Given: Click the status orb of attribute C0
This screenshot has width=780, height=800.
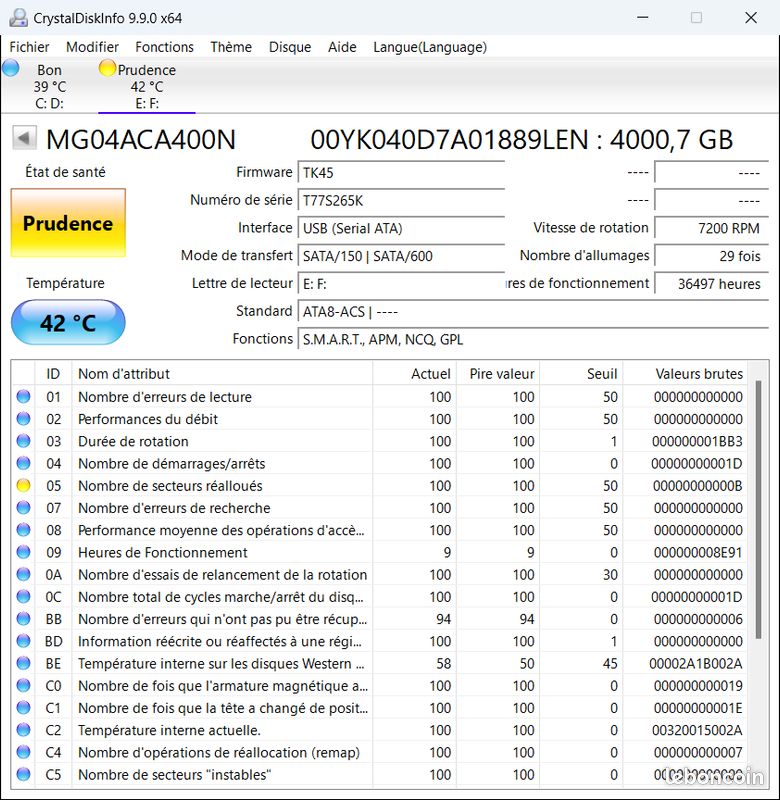Looking at the screenshot, I should [23, 685].
